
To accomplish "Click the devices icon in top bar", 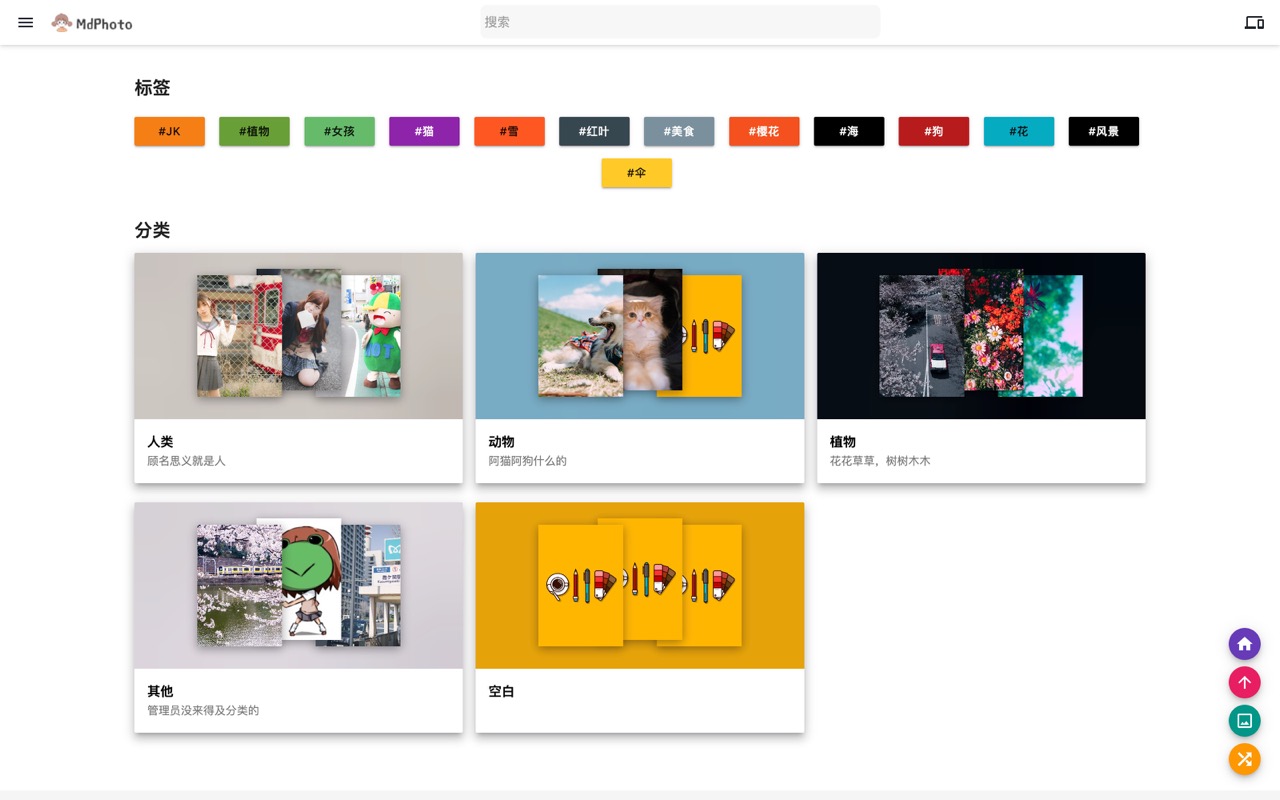I will (1254, 22).
